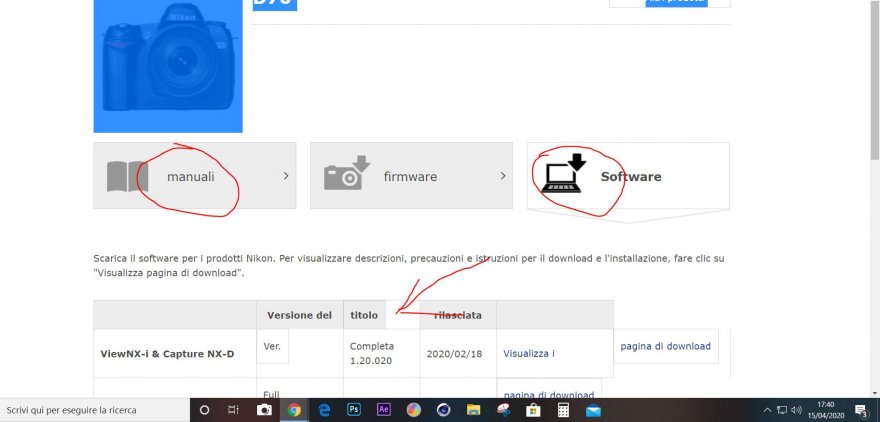Viewport: 880px width, 422px height.
Task: Open the Mail app in taskbar
Action: pos(593,410)
